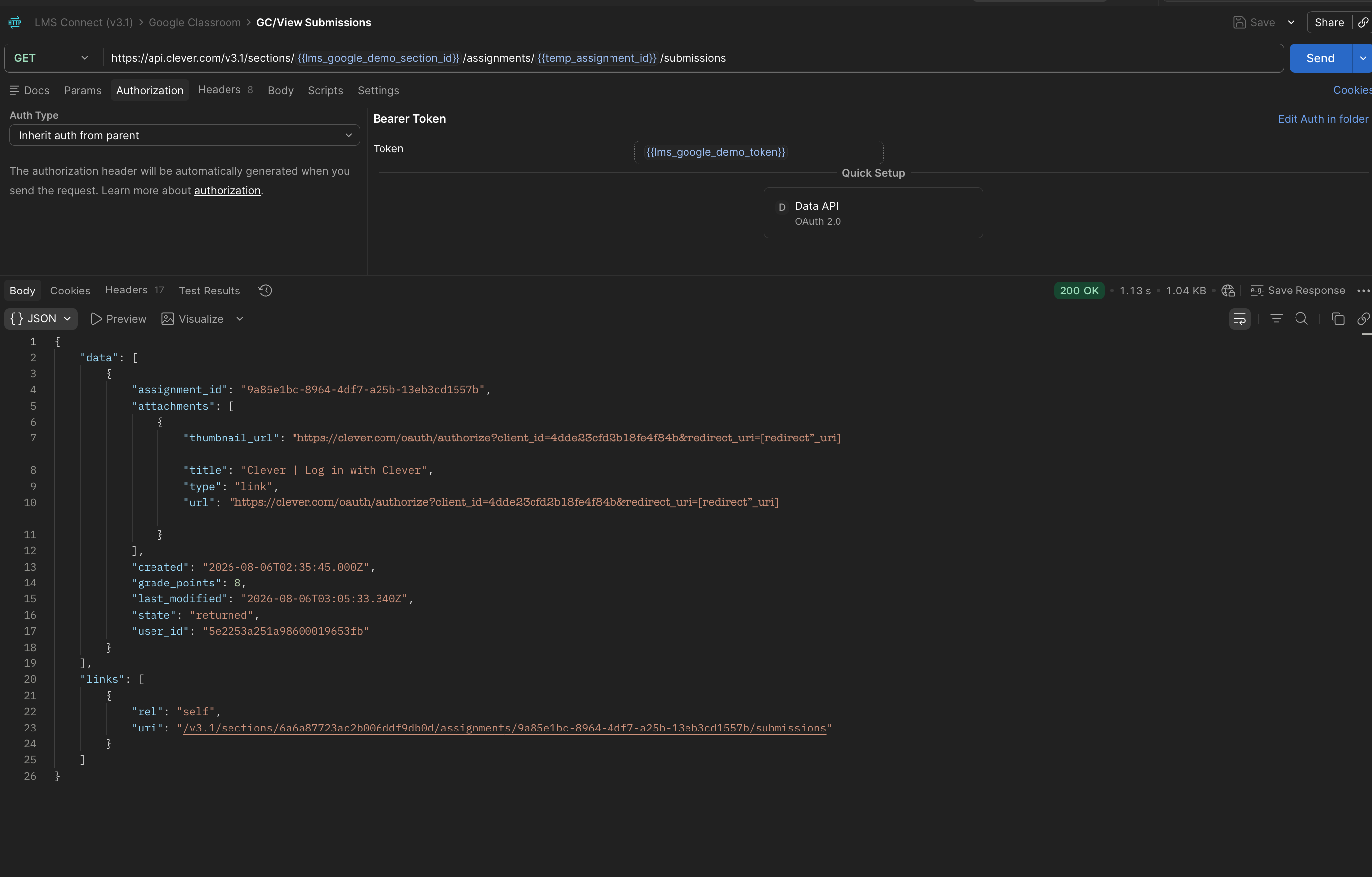Click the temp_assignment_id variable in URL
Screen dimensions: 1372x877
point(597,58)
